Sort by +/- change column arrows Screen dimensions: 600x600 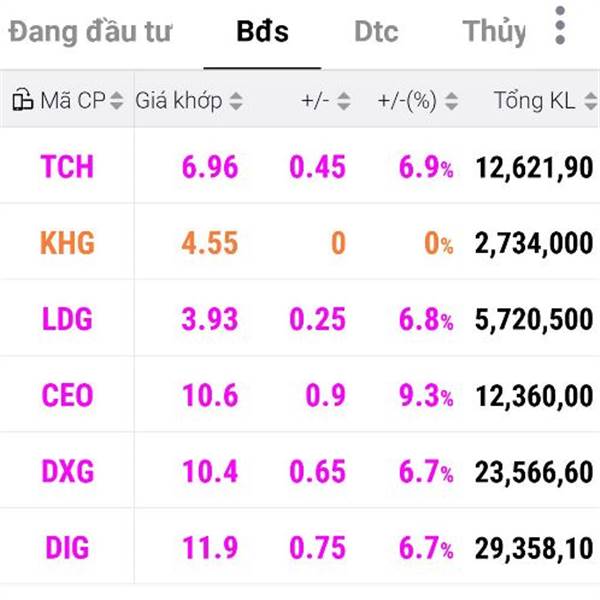344,100
